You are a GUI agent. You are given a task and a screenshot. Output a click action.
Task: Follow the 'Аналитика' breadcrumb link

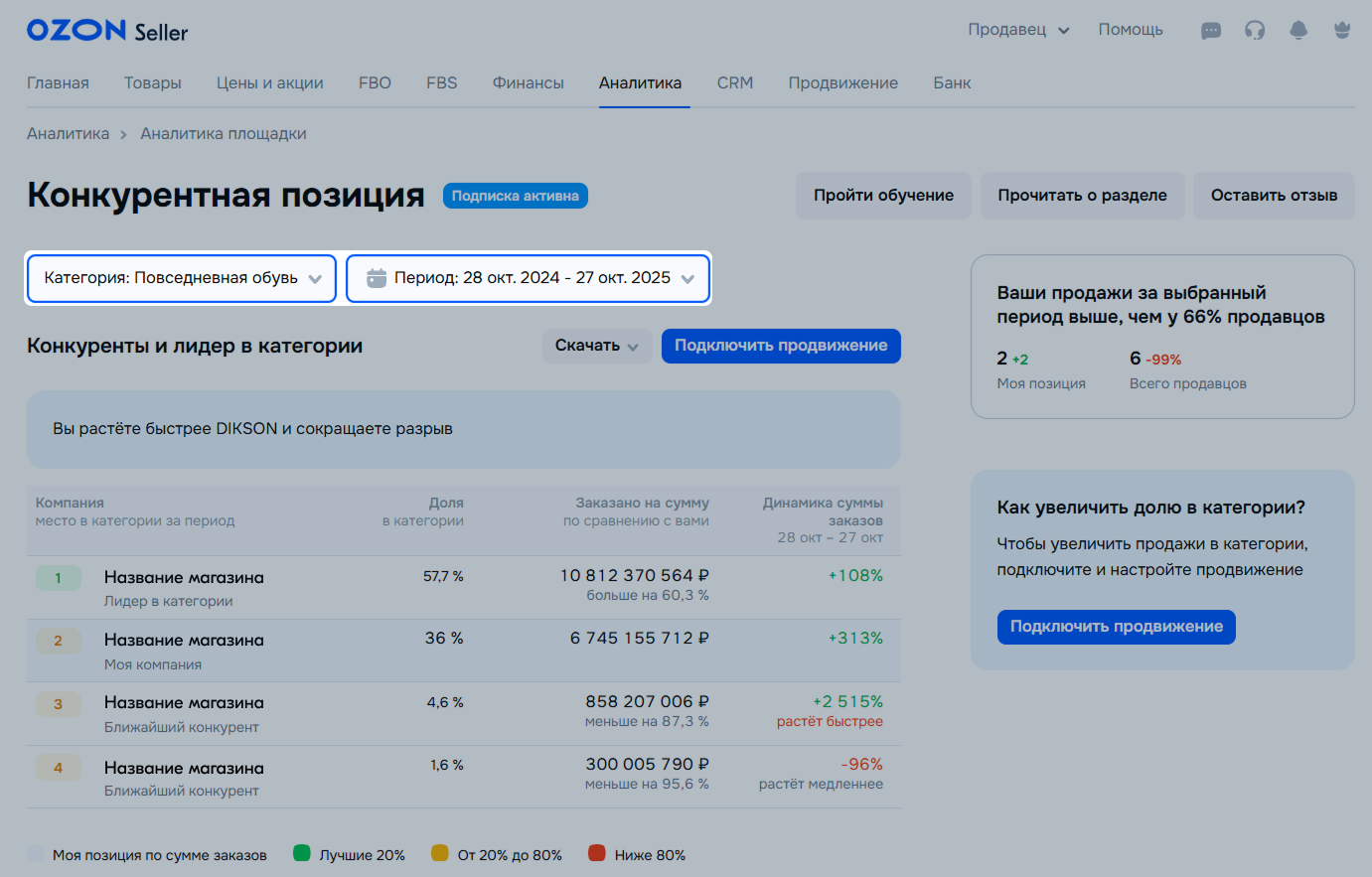pos(68,134)
